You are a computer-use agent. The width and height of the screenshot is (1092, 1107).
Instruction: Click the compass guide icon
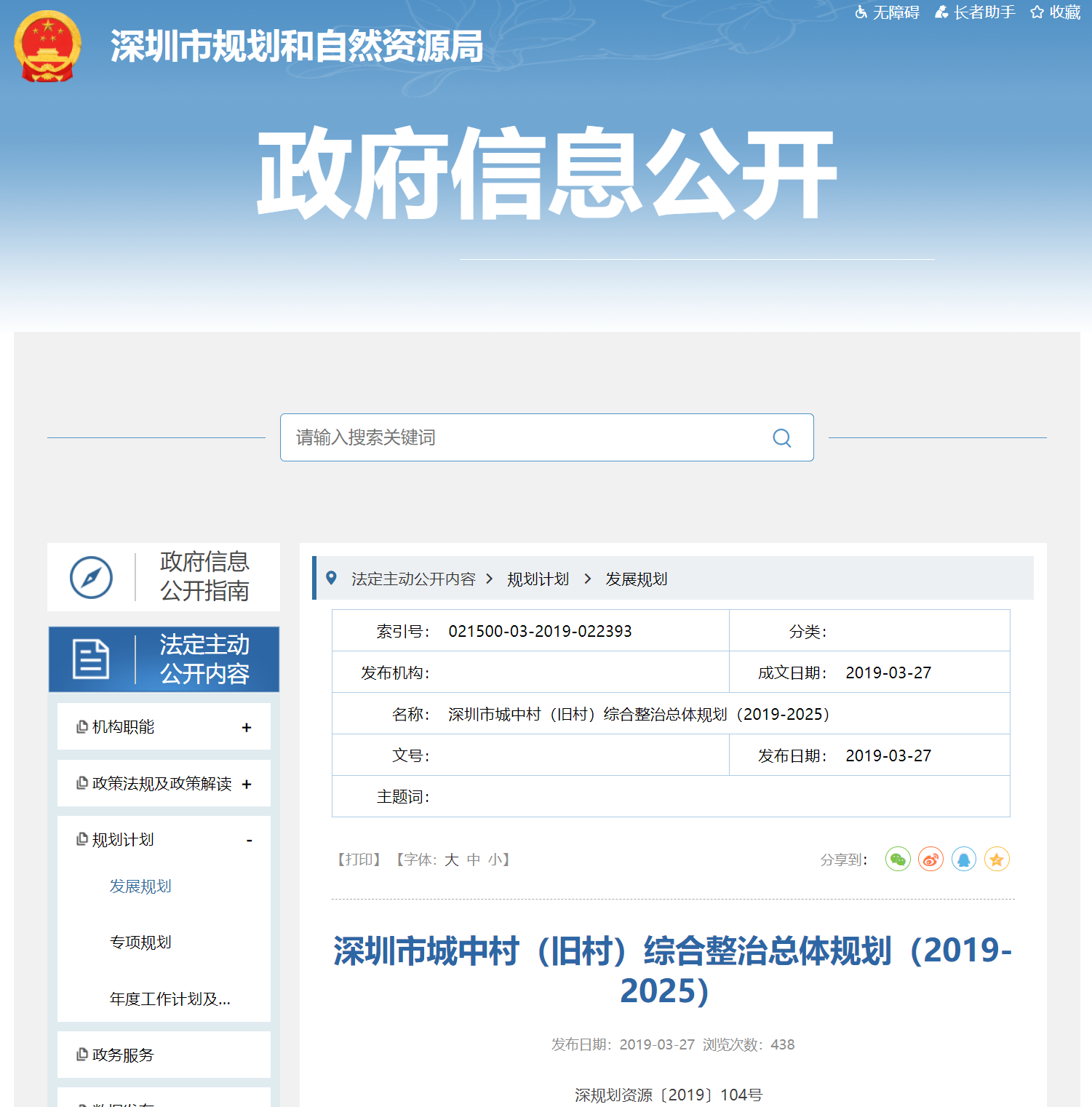pos(91,578)
